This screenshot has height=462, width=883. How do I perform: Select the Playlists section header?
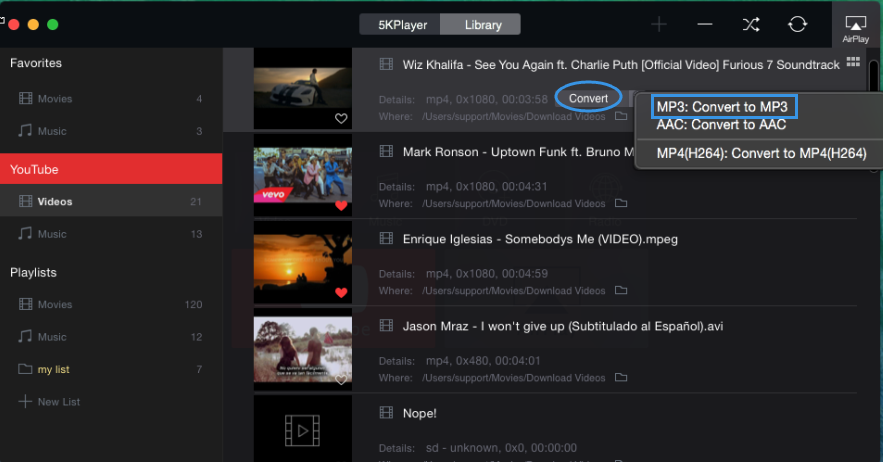click(33, 273)
